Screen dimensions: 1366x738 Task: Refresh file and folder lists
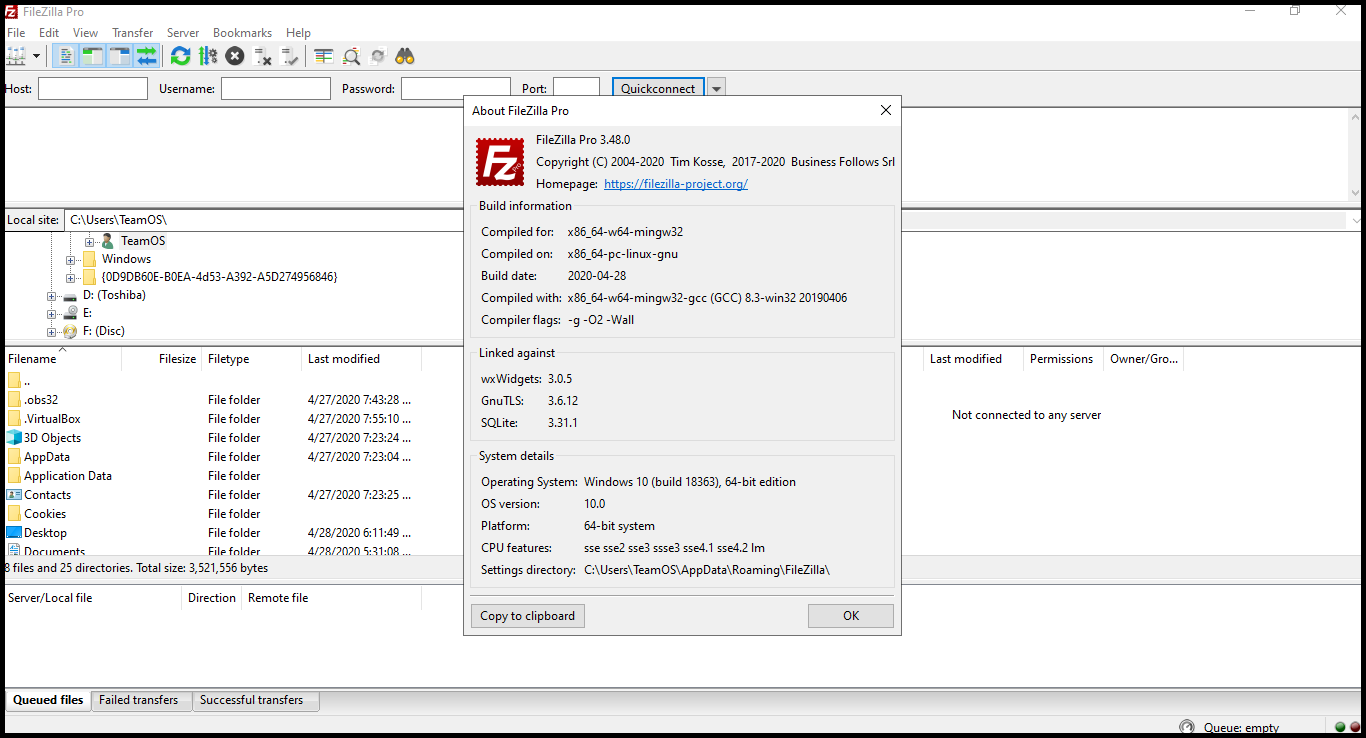click(x=180, y=56)
